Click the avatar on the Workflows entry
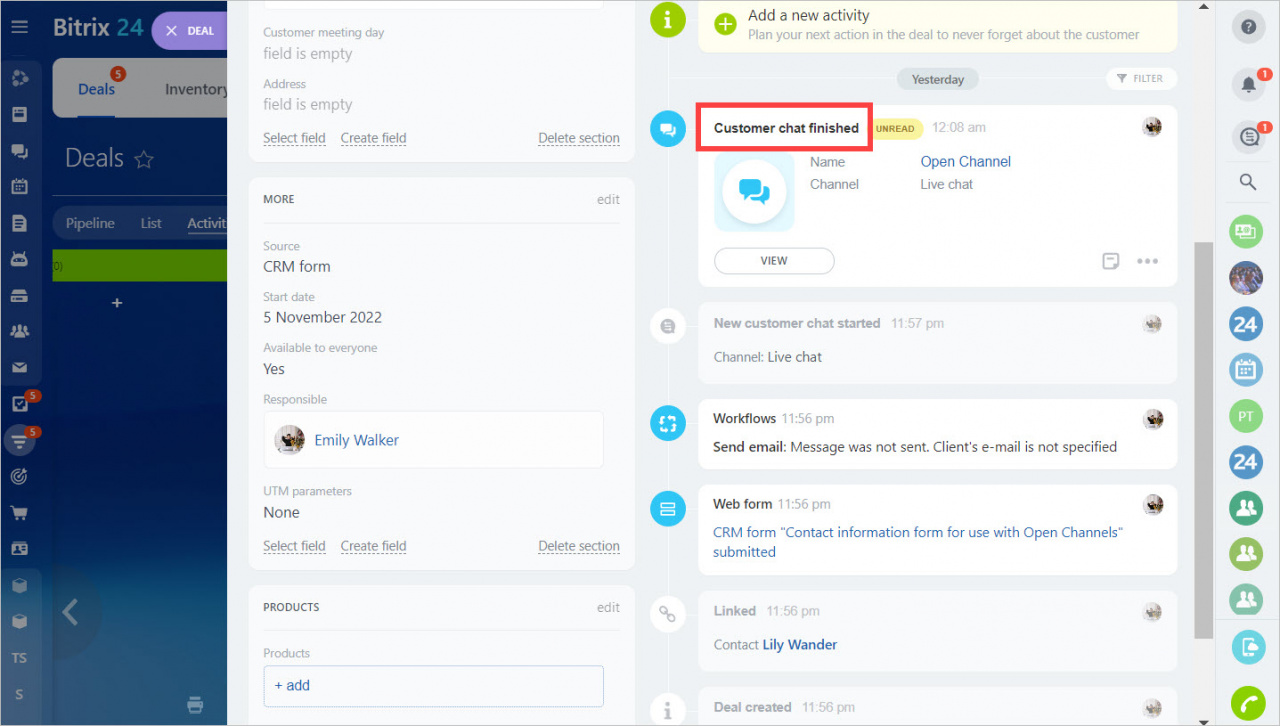1280x726 pixels. tap(1153, 419)
